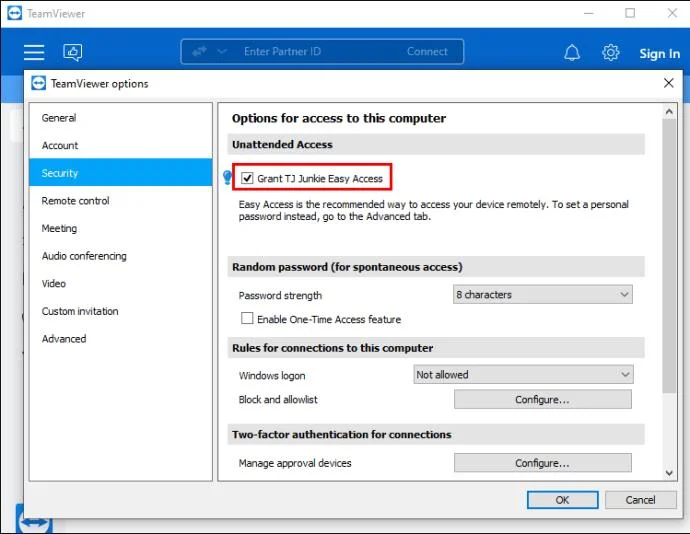Screen dimensions: 690x534
Task: Click the TeamViewer logo in main title bar
Action: pos(14,13)
